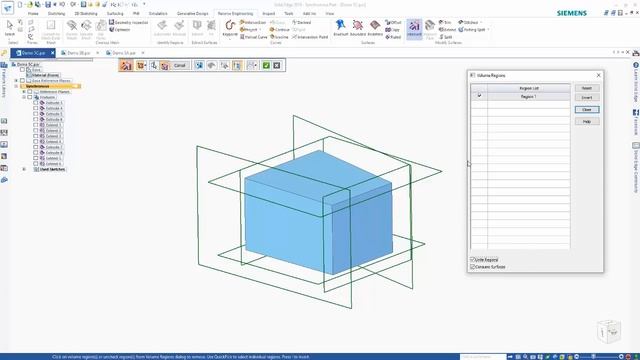Choose the Select tool in the ribbon
Viewport: 640px width, 360px height.
9,29
